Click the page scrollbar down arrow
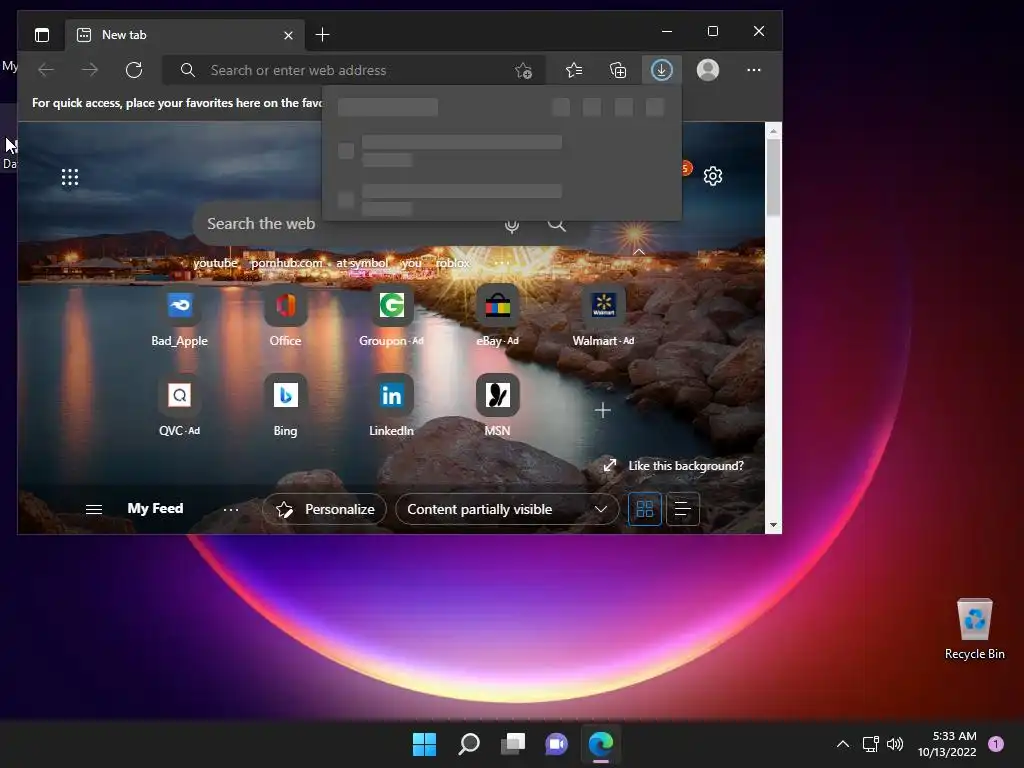This screenshot has height=768, width=1024. 773,525
